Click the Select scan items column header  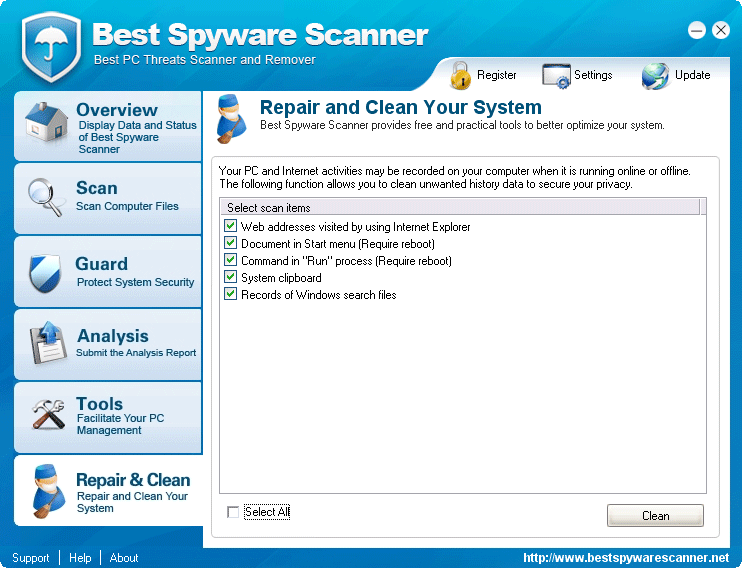(x=460, y=207)
